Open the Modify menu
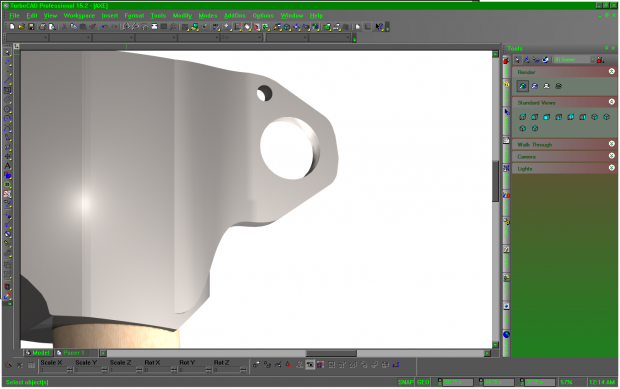The image size is (620, 389). [x=182, y=16]
